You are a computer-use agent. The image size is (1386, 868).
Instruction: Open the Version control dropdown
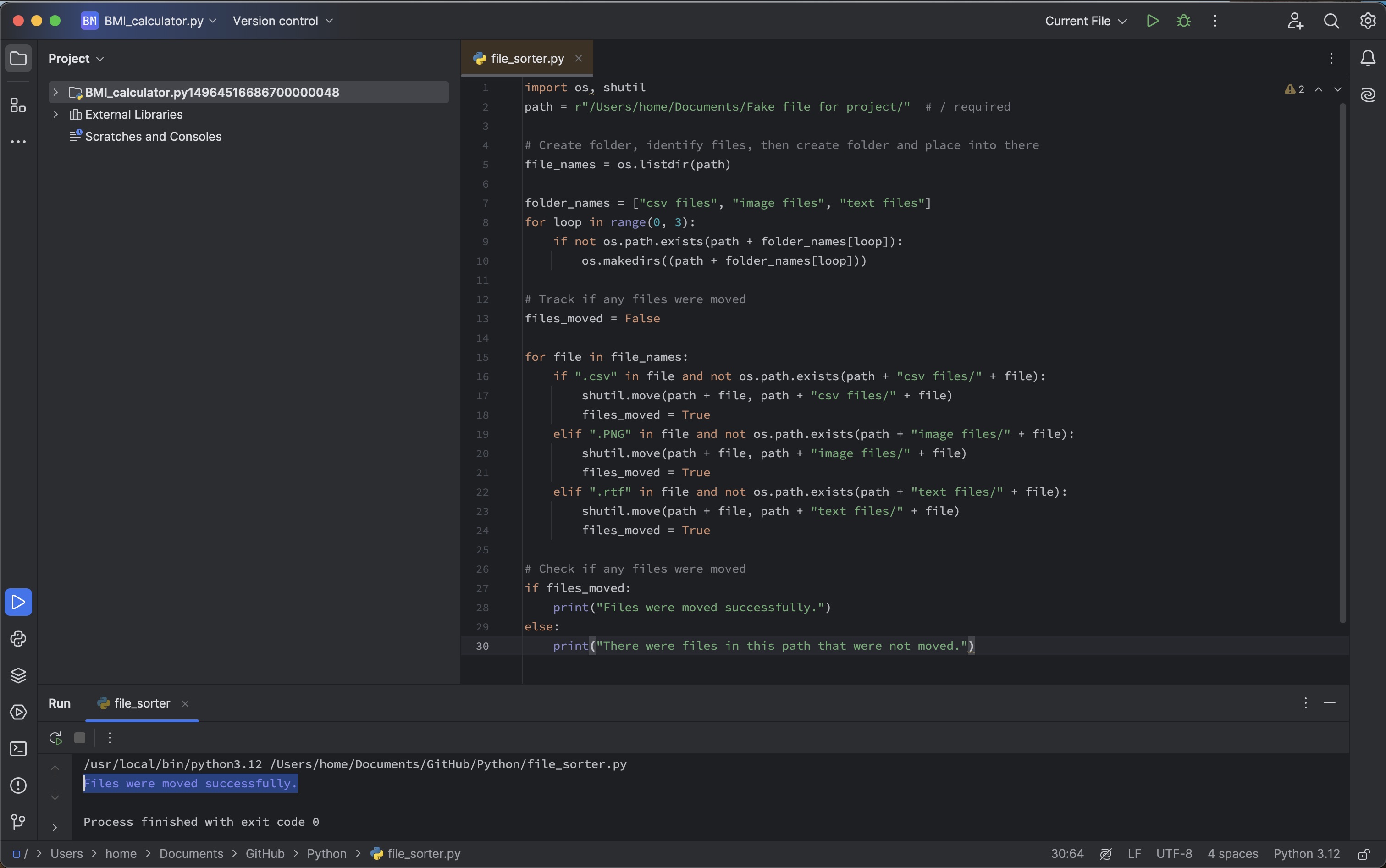[x=283, y=21]
